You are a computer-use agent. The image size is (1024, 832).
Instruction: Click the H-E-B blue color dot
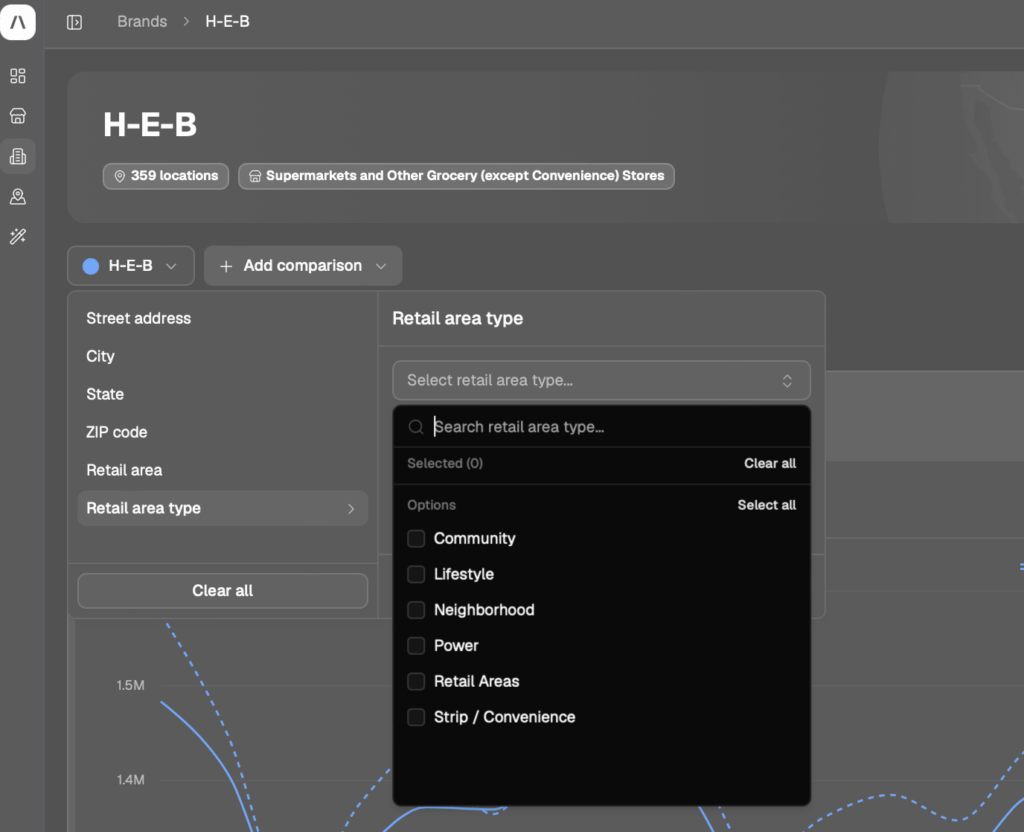point(91,266)
